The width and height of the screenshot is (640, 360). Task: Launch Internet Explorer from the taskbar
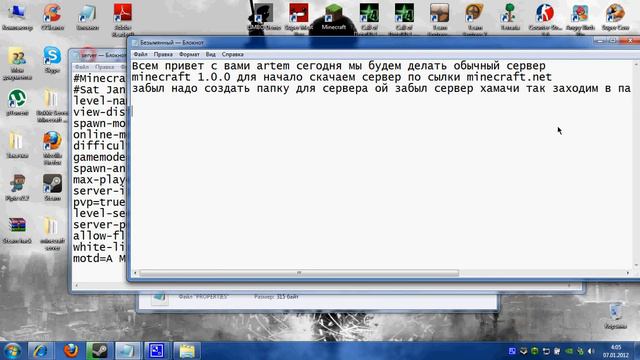pos(40,351)
